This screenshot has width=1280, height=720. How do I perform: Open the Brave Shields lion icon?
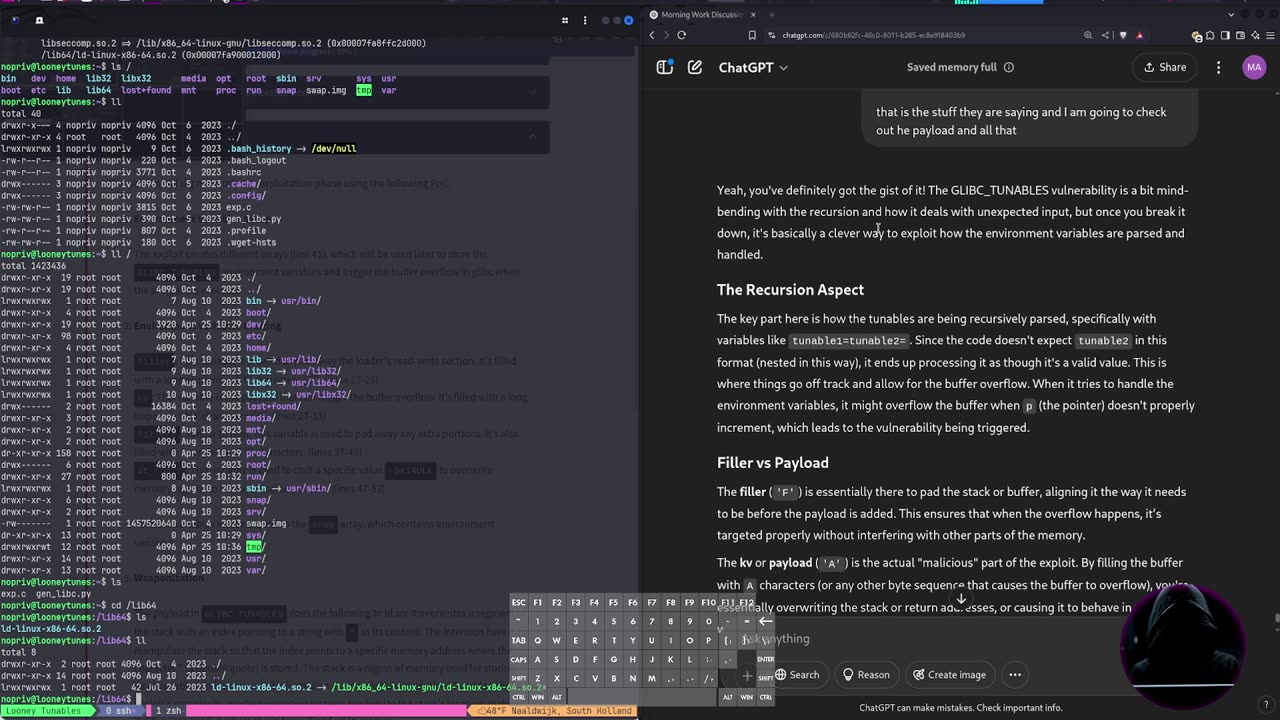click(1122, 35)
